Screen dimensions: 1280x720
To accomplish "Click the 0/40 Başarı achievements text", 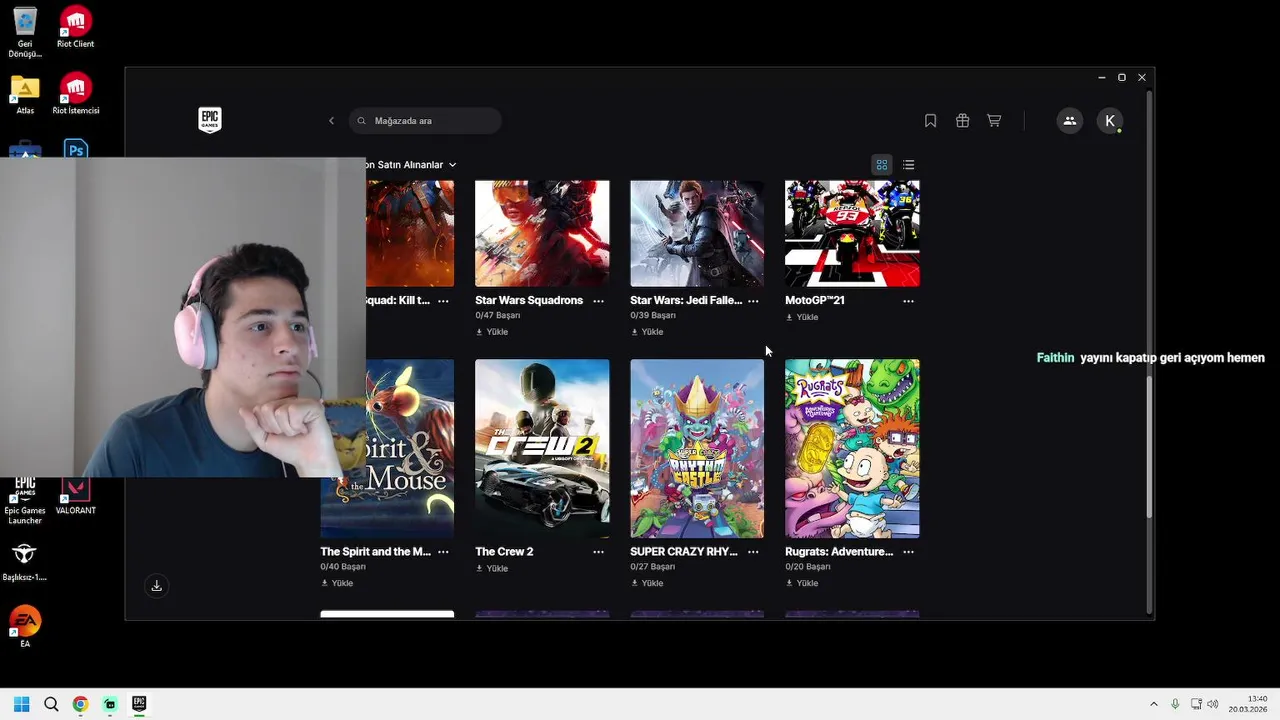I will (343, 567).
